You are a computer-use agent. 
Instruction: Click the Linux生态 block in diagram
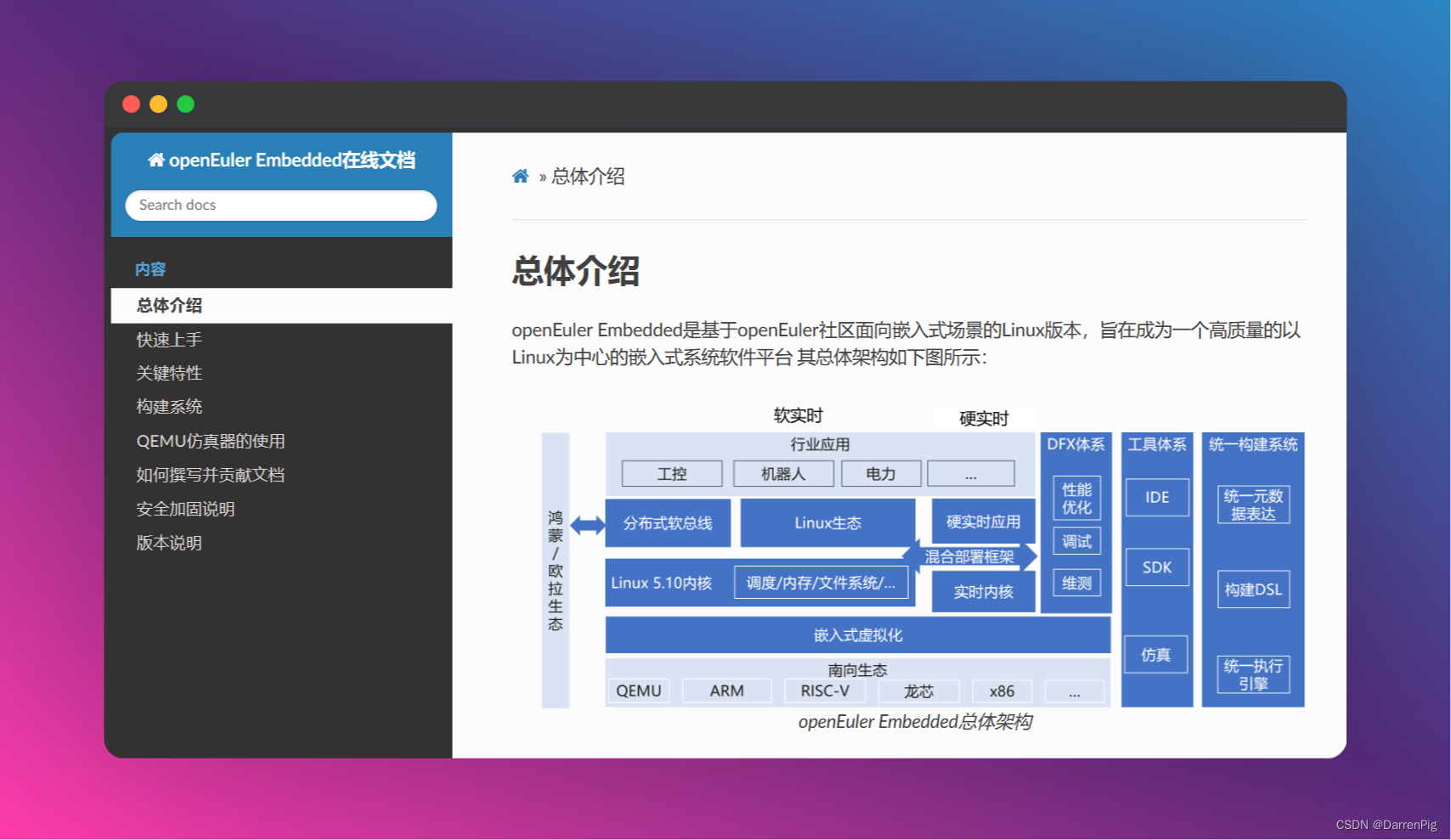[828, 523]
